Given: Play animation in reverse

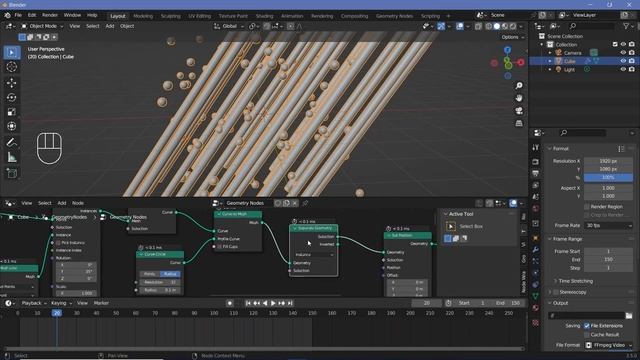Looking at the screenshot, I should pyautogui.click(x=265, y=303).
